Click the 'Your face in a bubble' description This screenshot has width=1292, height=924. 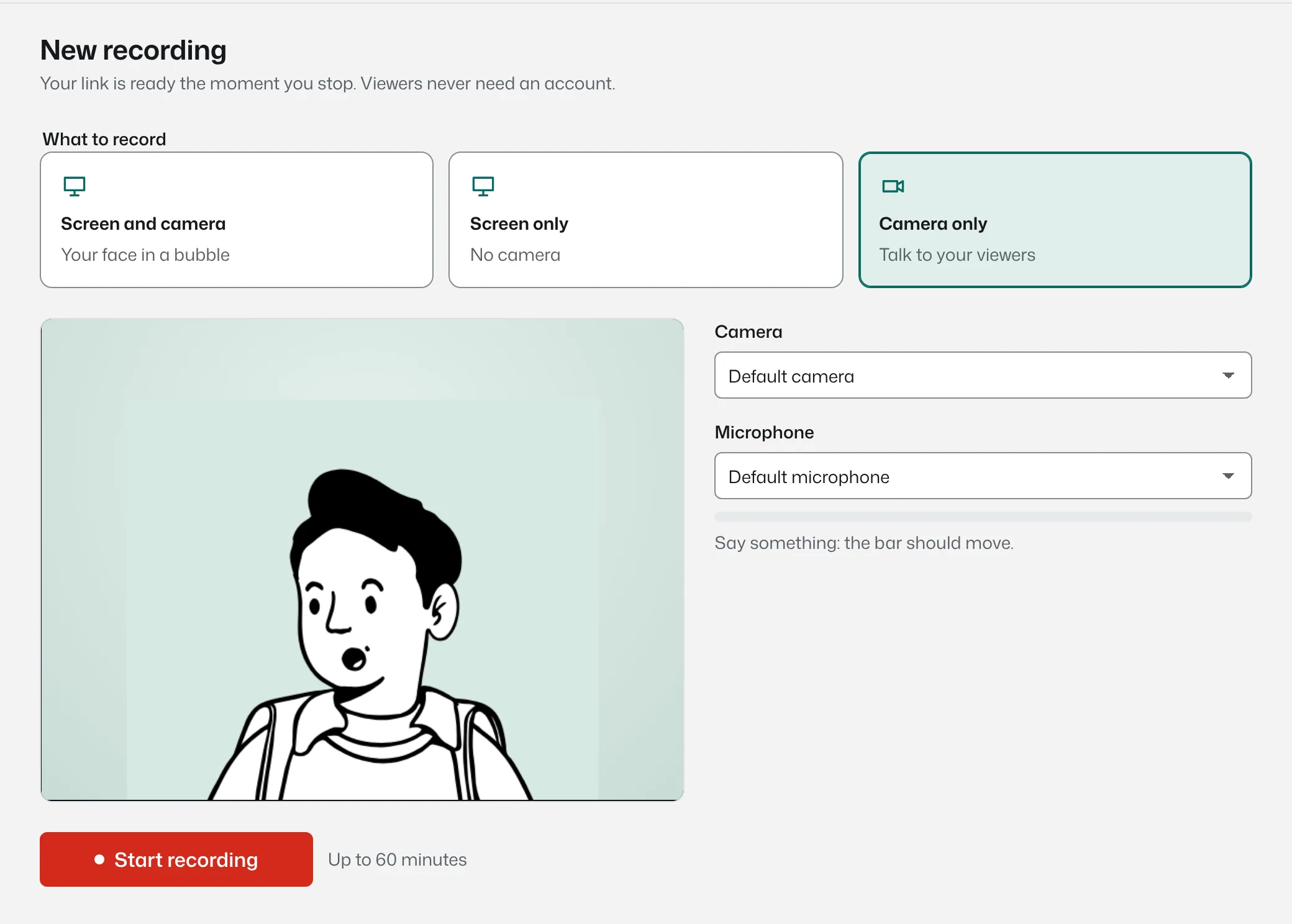[145, 255]
